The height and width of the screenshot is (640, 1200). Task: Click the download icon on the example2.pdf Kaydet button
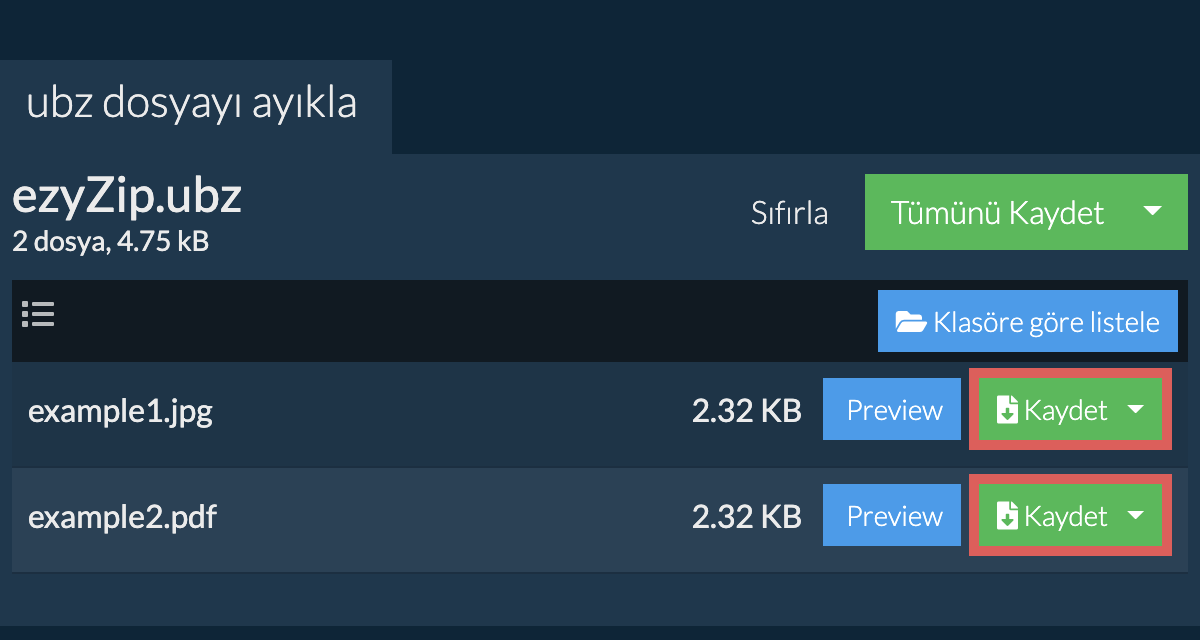point(1007,517)
